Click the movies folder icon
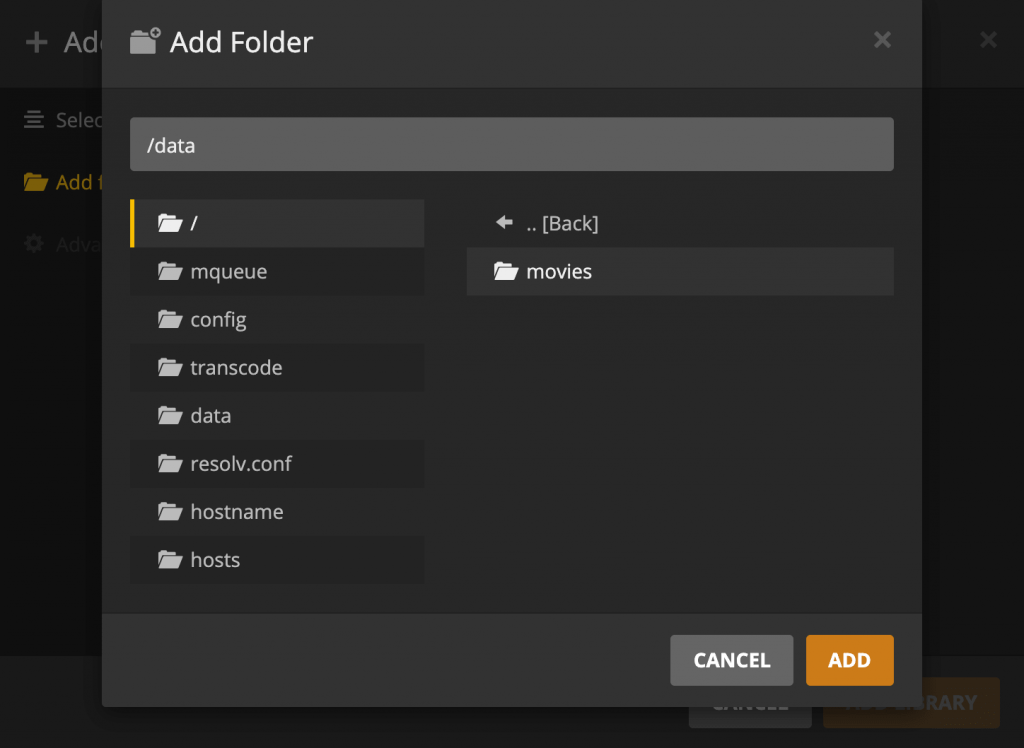The image size is (1024, 748). [x=505, y=271]
